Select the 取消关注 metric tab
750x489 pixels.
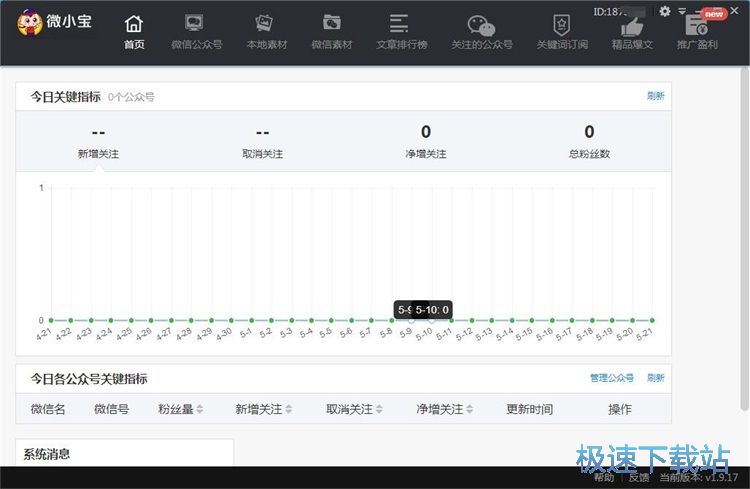pos(262,142)
